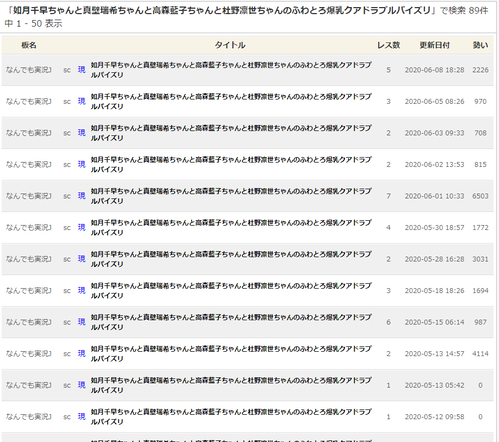Select the date 2020-05-12 09:58
This screenshot has height=442, width=499.
click(434, 417)
